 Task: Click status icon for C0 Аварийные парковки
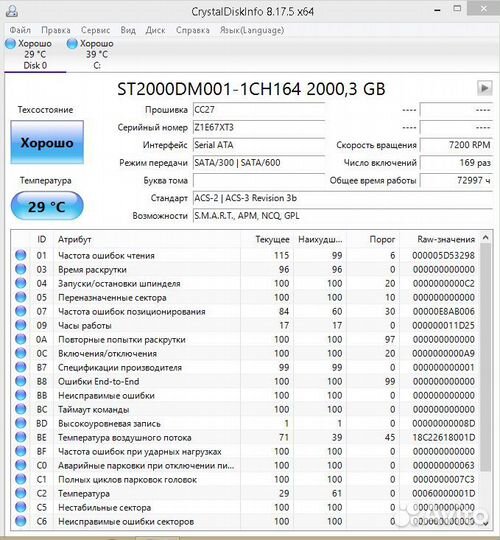pos(21,465)
